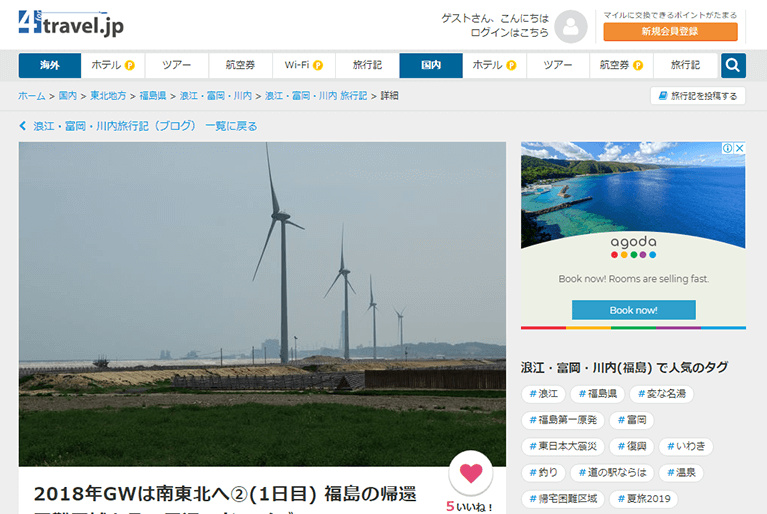
Task: Click the guest user avatar icon
Action: (571, 27)
